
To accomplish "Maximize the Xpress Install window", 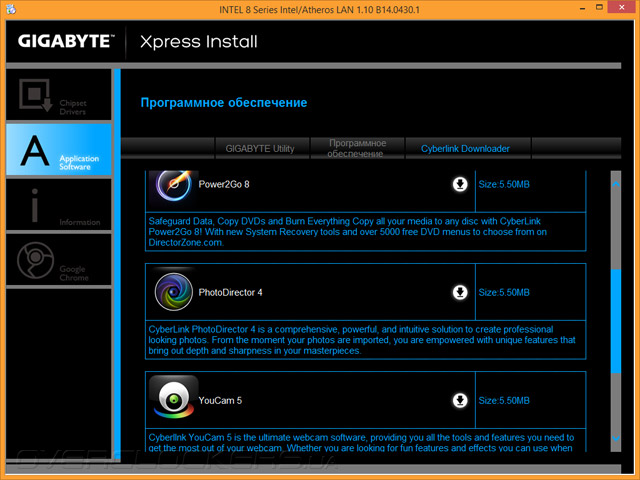I will pyautogui.click(x=599, y=7).
